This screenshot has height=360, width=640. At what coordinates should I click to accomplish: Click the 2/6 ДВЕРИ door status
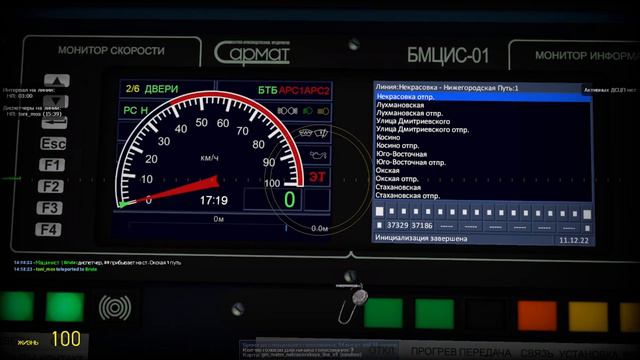coord(152,89)
